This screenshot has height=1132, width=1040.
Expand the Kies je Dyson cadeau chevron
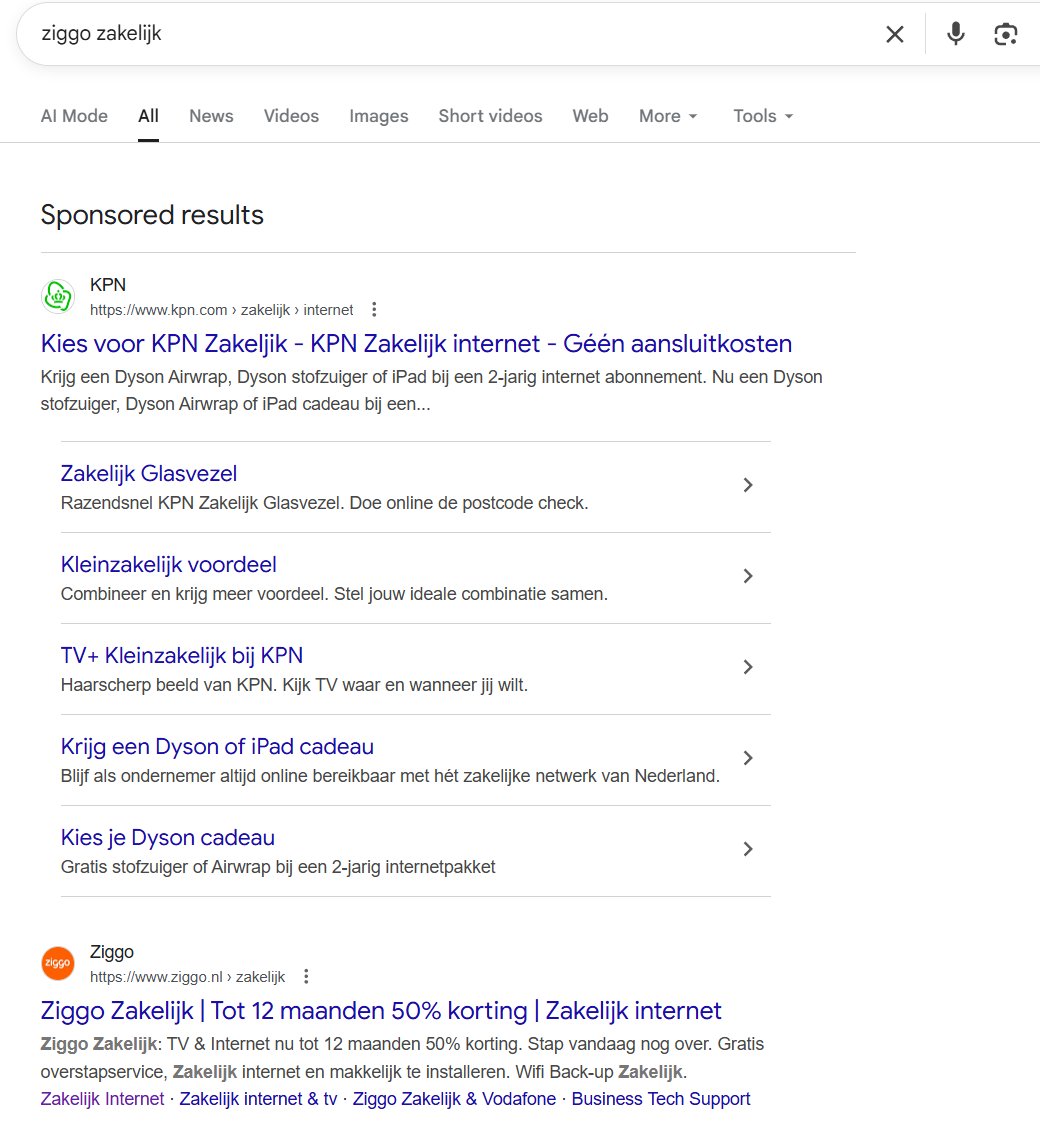748,849
